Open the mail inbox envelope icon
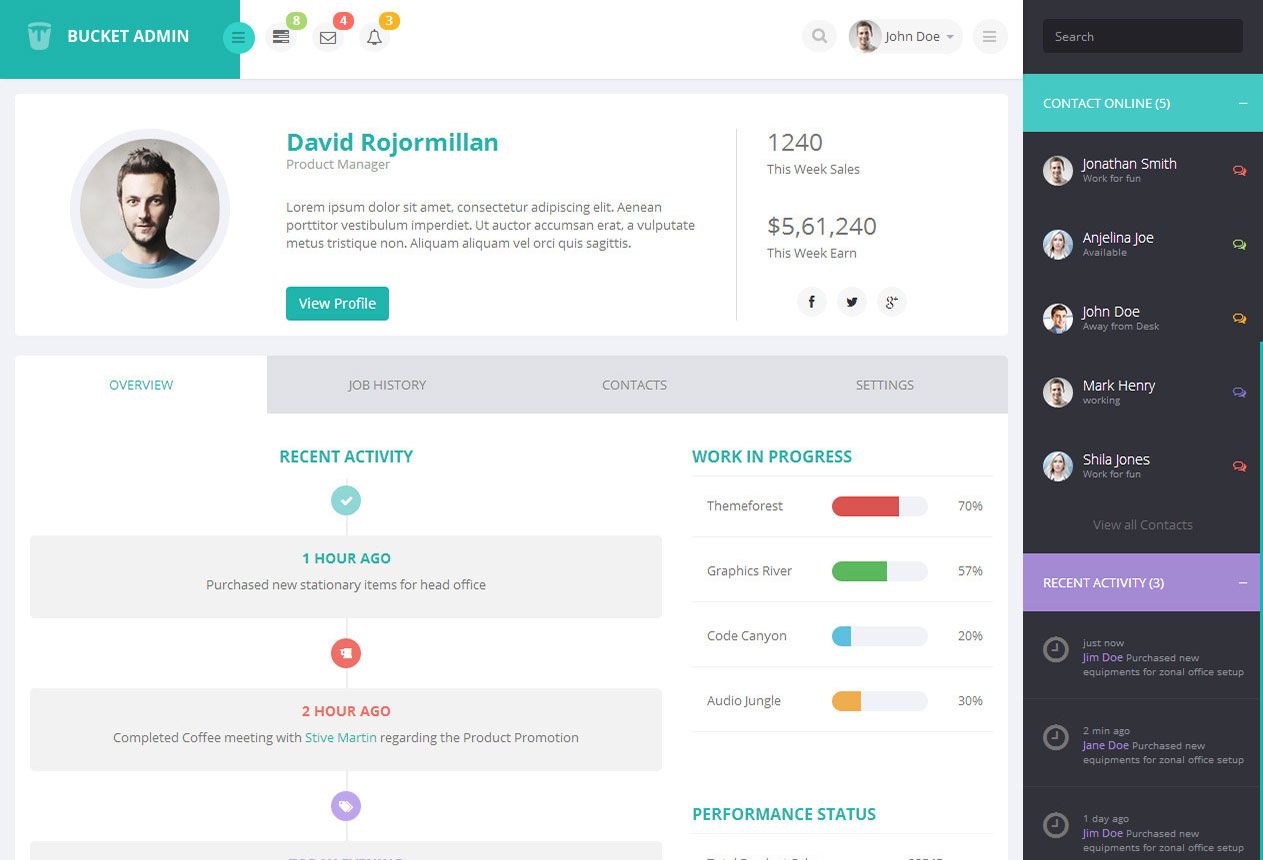 [327, 38]
